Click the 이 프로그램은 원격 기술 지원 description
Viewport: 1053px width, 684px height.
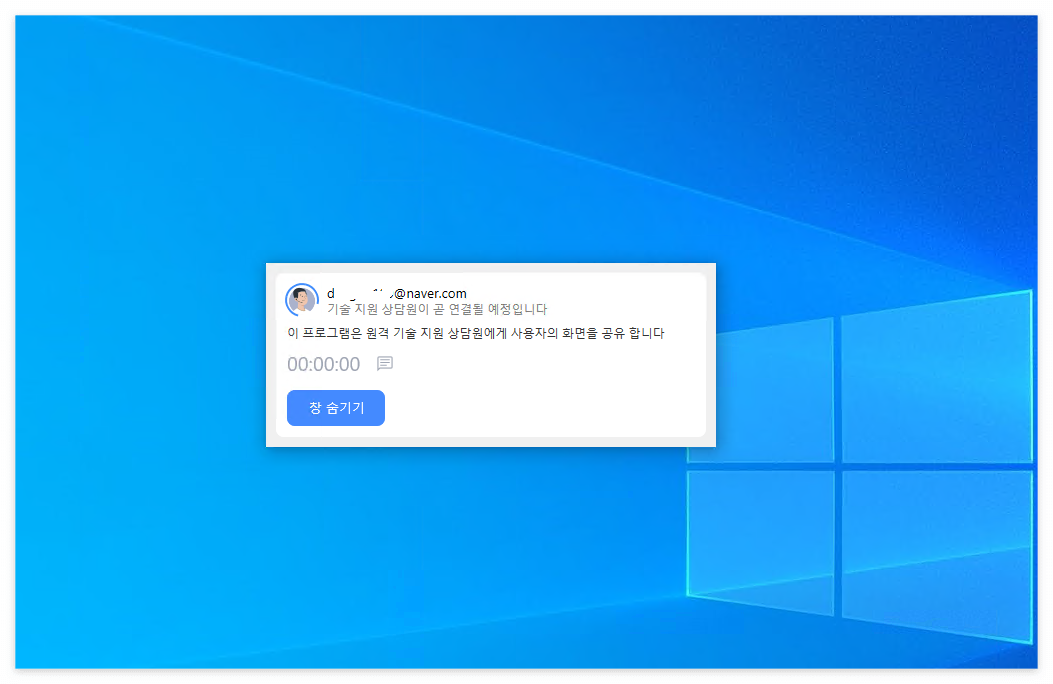click(x=475, y=333)
